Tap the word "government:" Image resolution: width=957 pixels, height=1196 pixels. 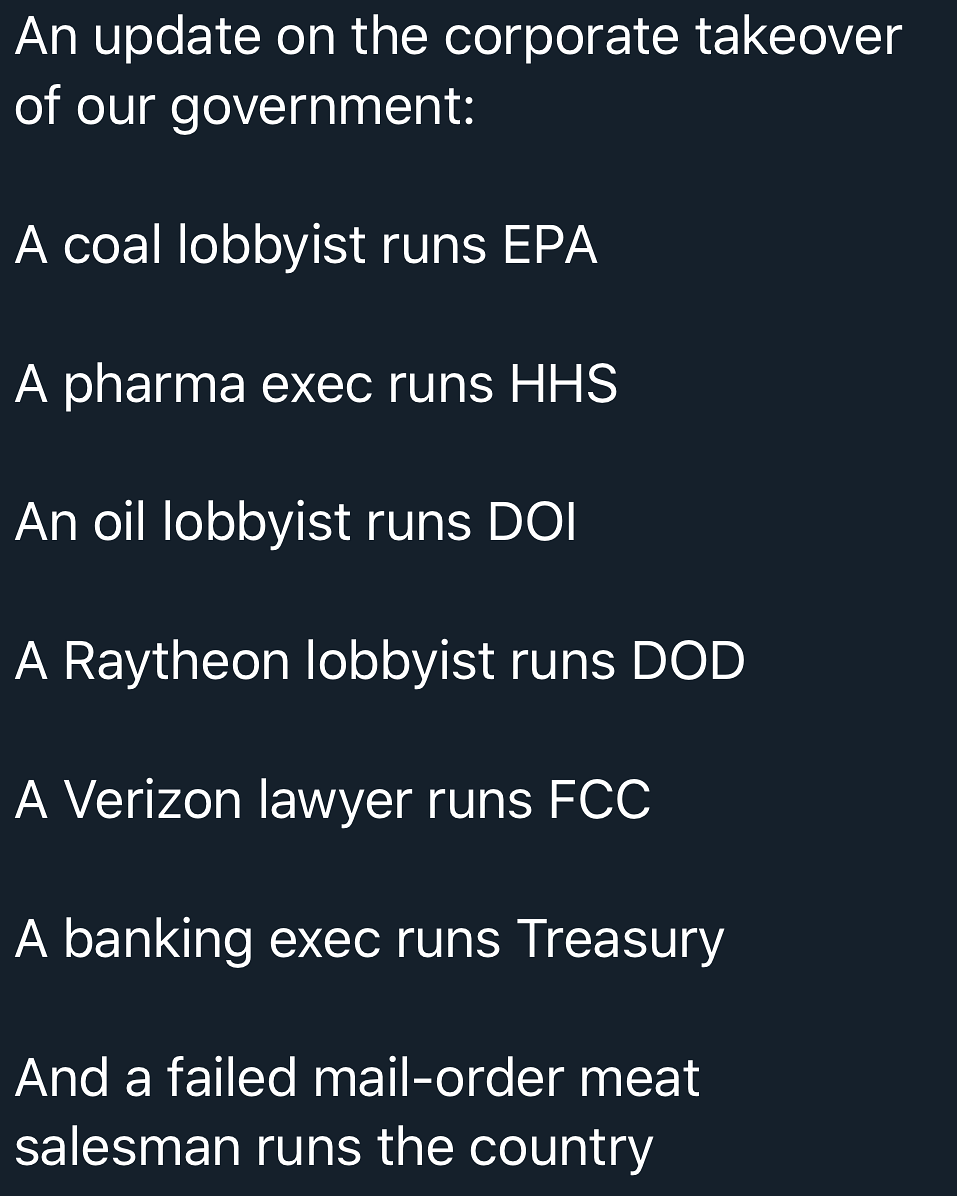click(x=322, y=108)
